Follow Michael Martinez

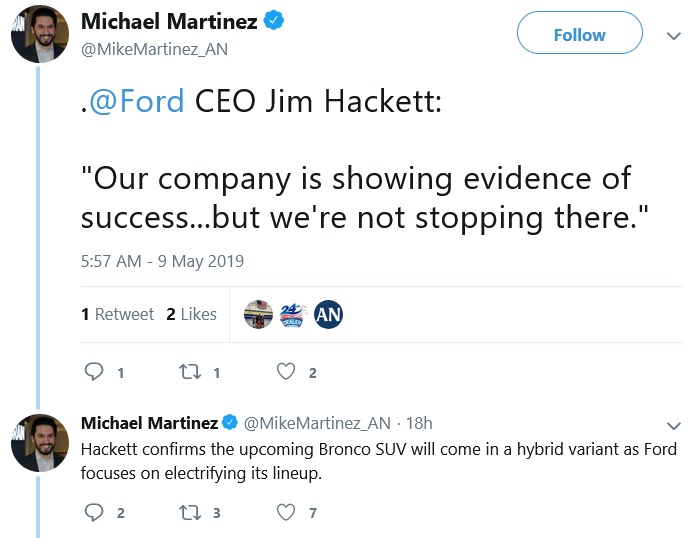(579, 35)
